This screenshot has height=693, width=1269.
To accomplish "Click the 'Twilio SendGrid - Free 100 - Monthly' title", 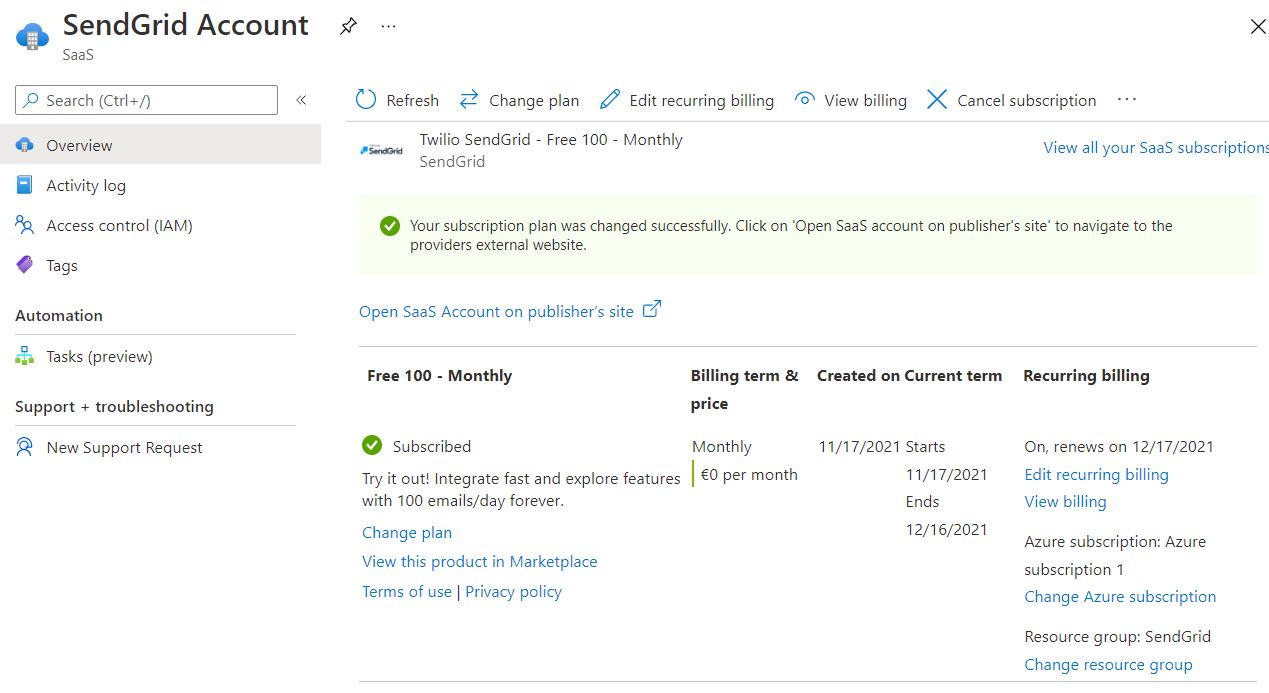I will pyautogui.click(x=551, y=139).
